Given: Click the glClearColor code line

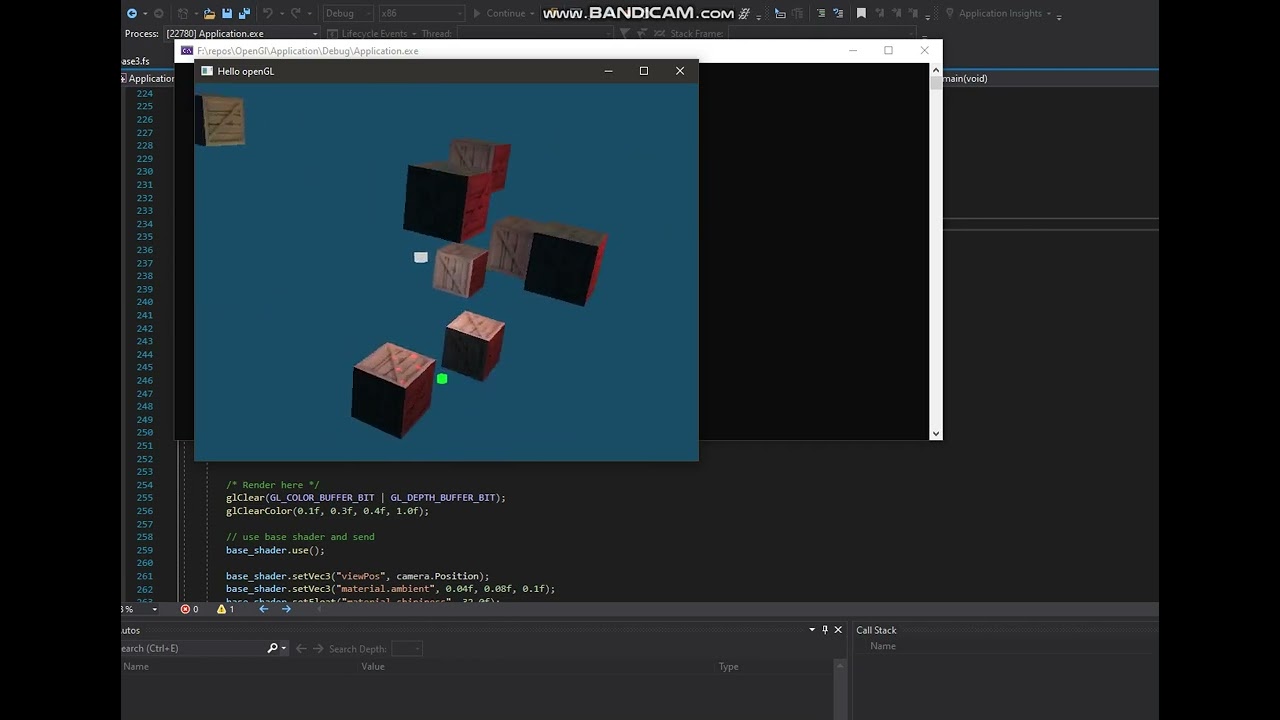Looking at the screenshot, I should pos(327,511).
